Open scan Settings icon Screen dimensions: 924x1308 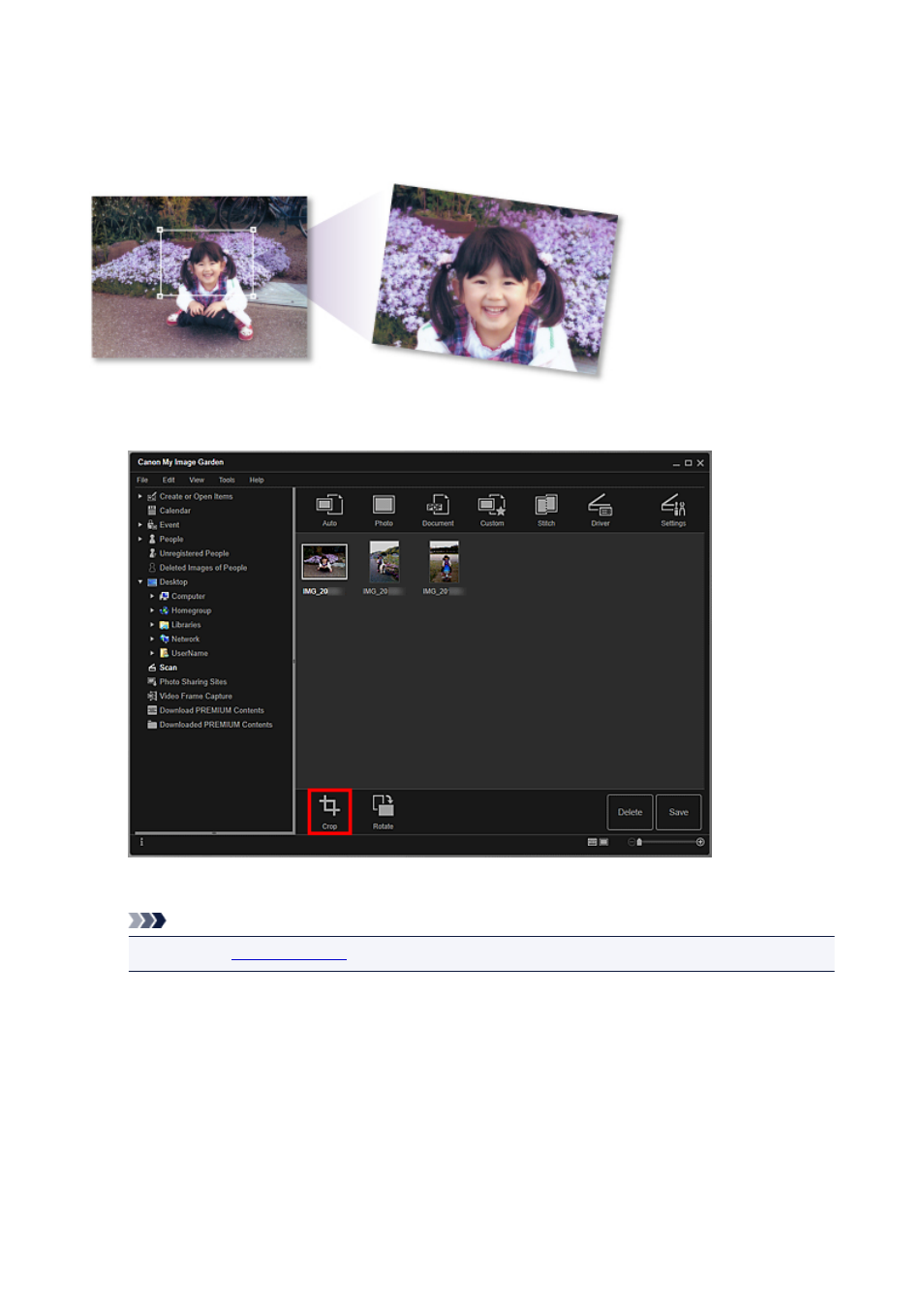point(673,510)
